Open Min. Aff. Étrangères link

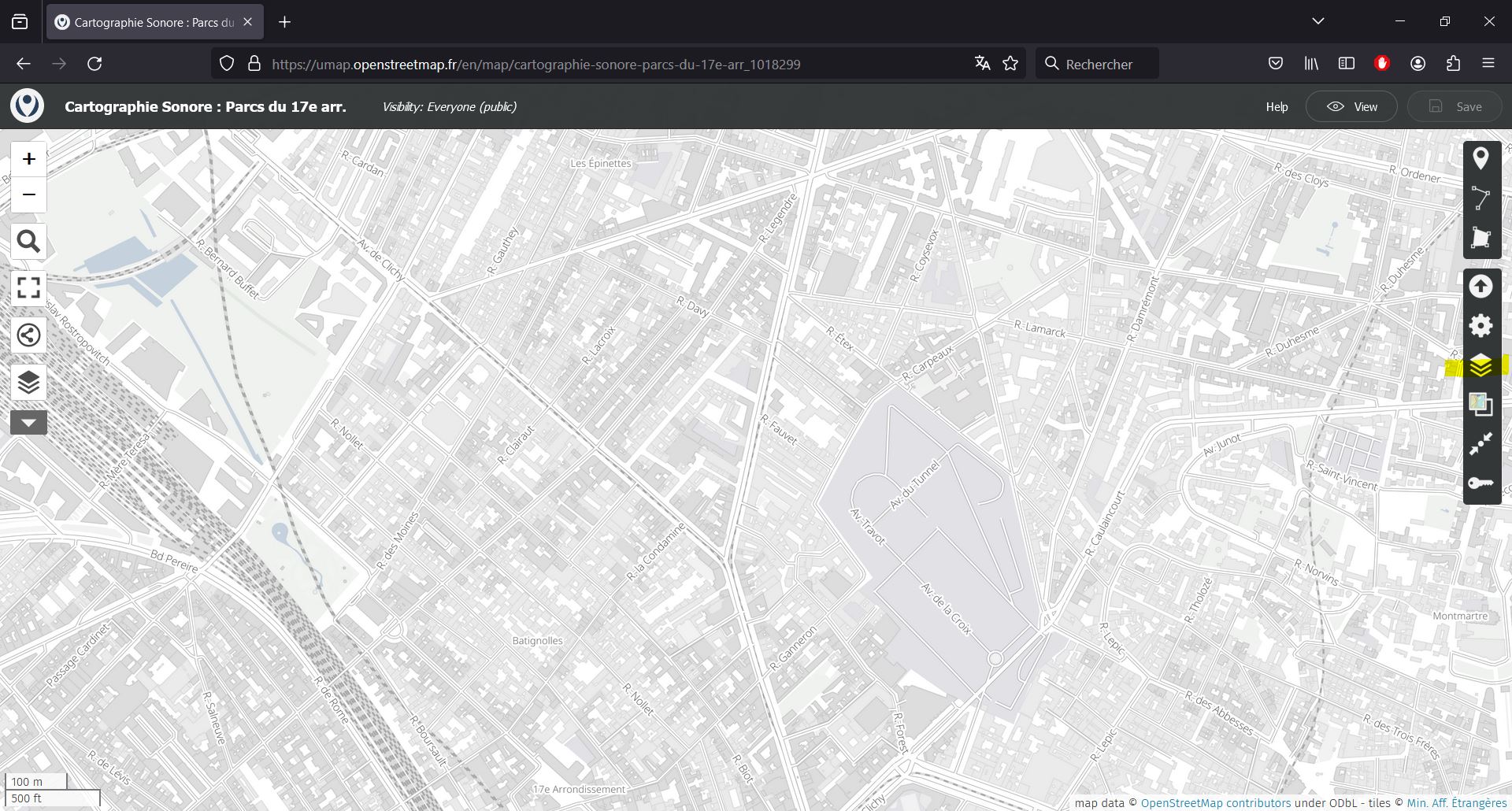point(1457,803)
